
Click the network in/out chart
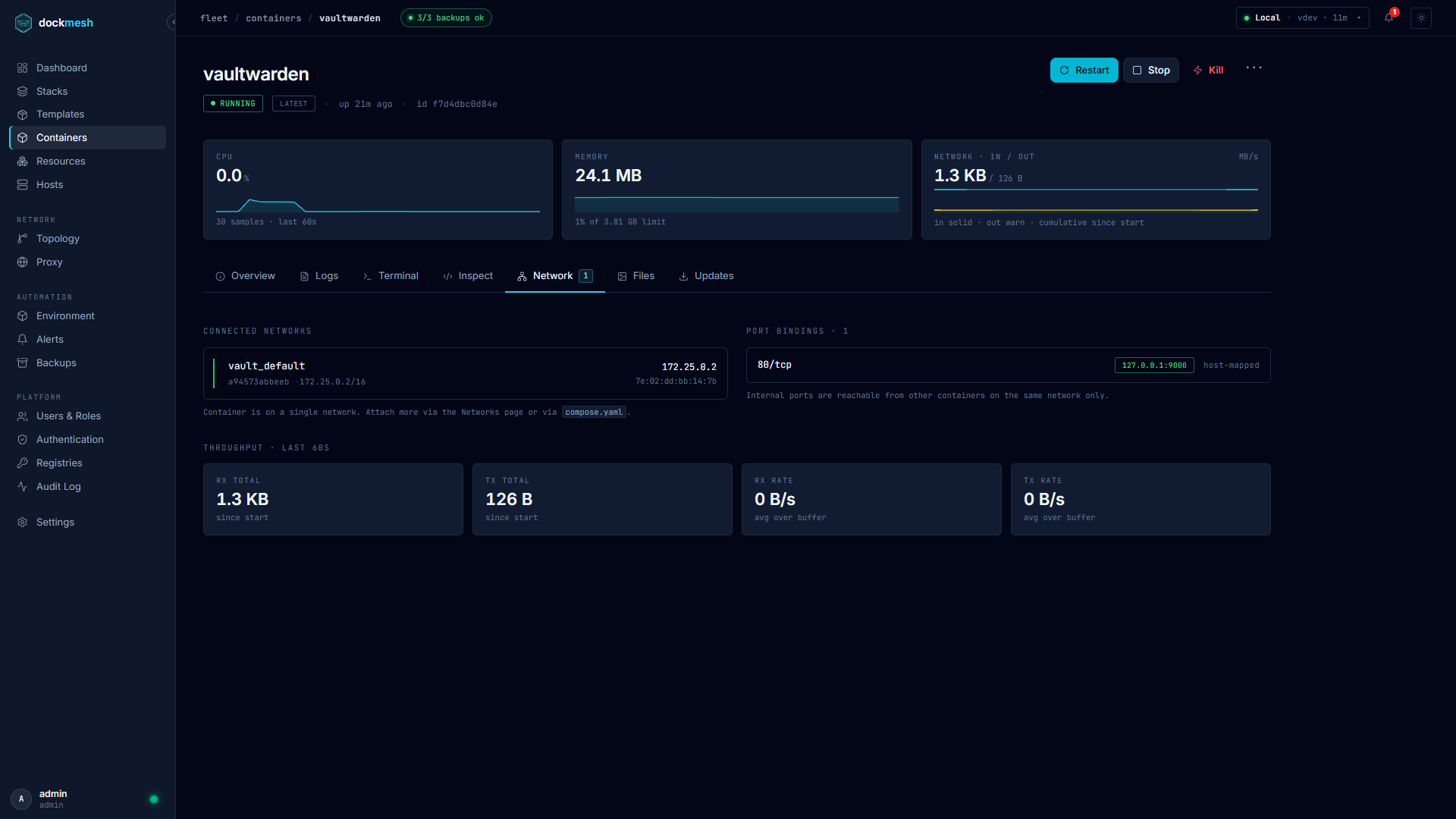1096,200
